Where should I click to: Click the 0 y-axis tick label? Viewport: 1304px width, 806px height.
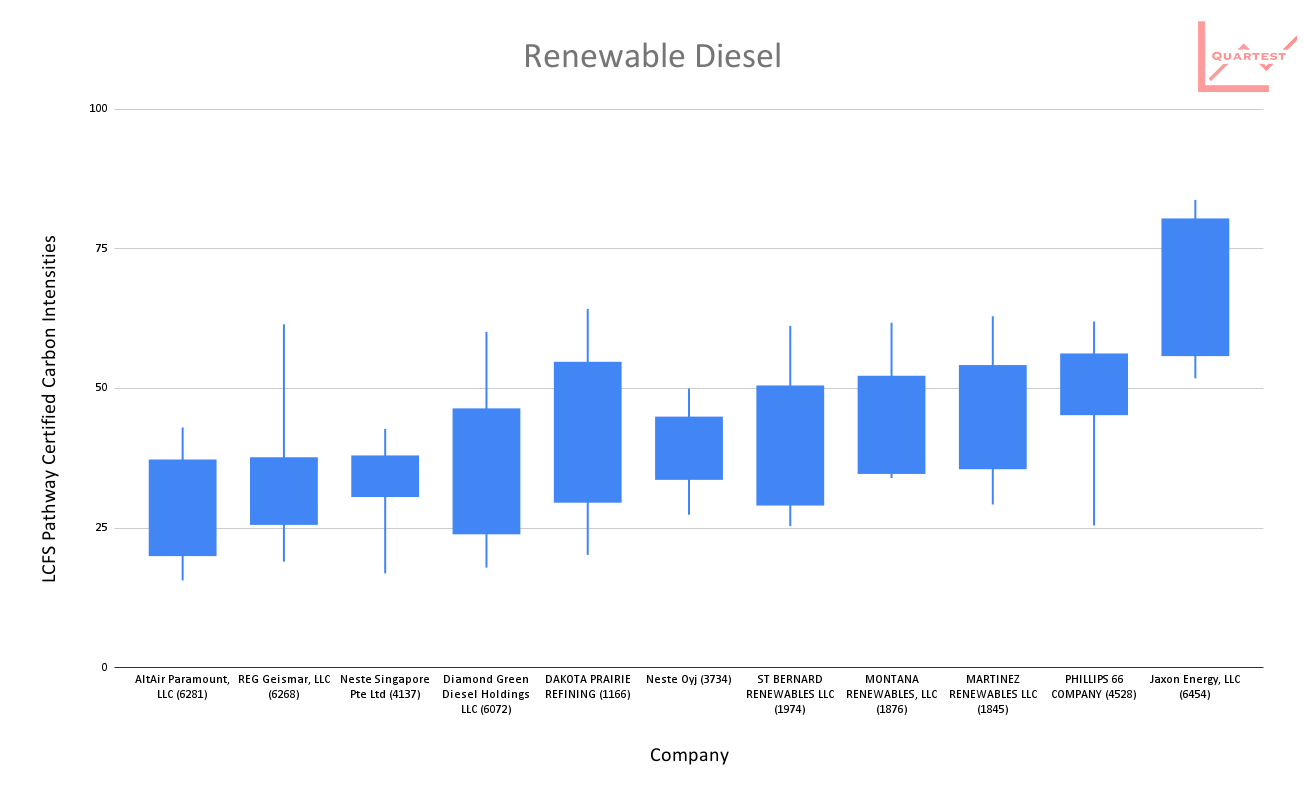(104, 667)
